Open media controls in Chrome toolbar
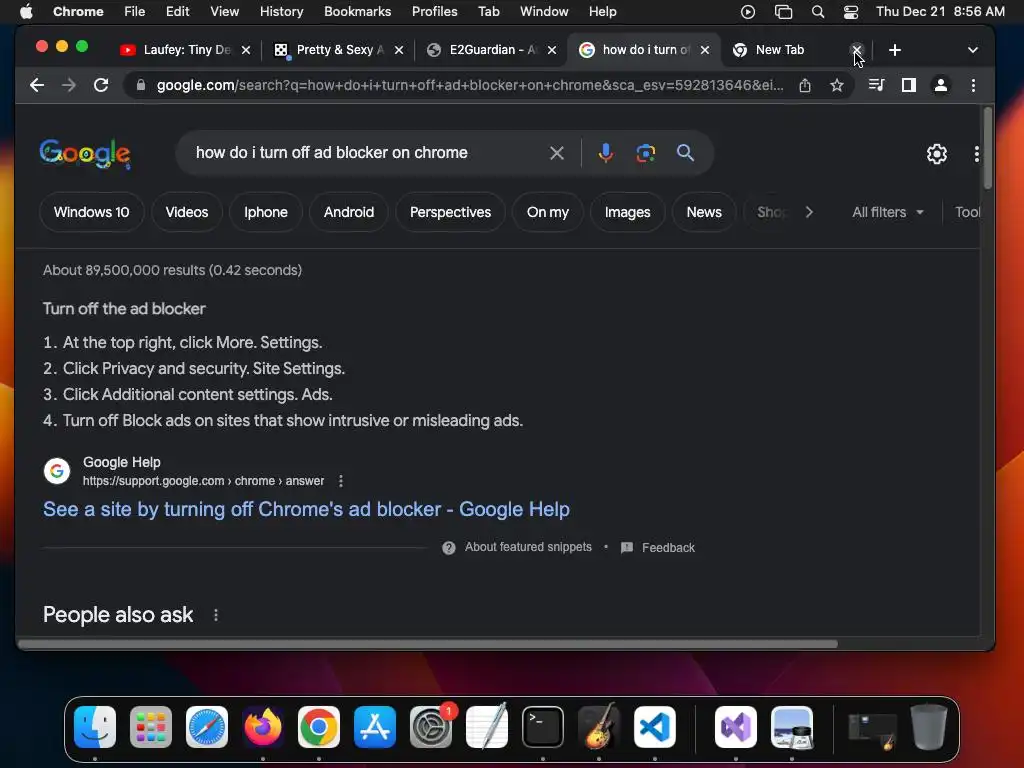This screenshot has width=1024, height=768. pyautogui.click(x=876, y=85)
